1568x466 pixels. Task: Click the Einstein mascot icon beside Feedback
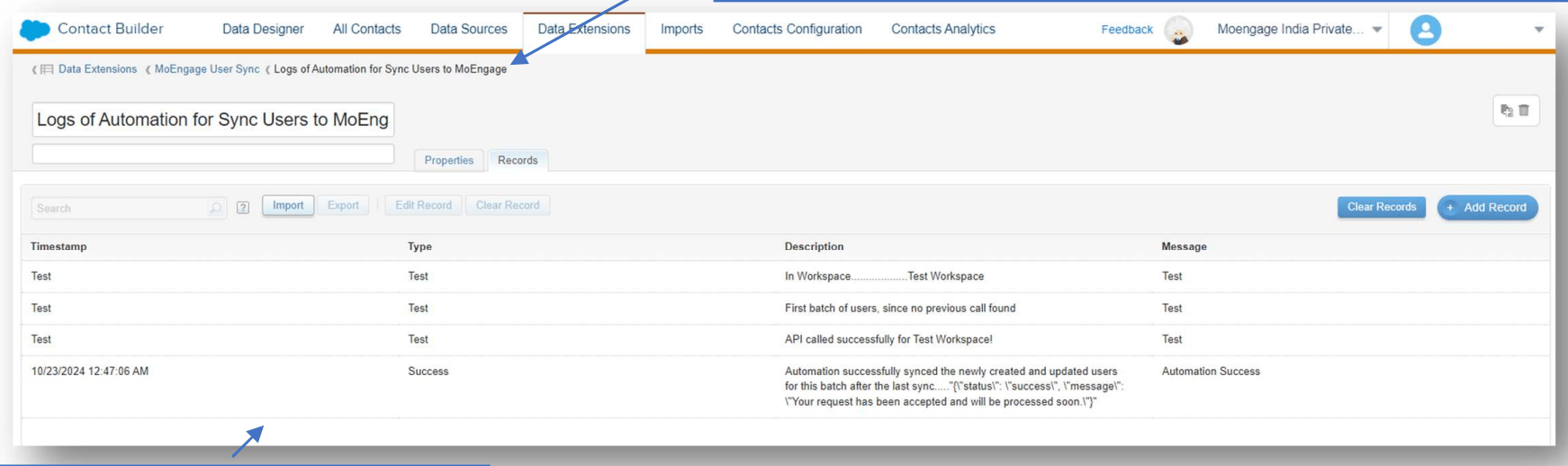click(1178, 30)
